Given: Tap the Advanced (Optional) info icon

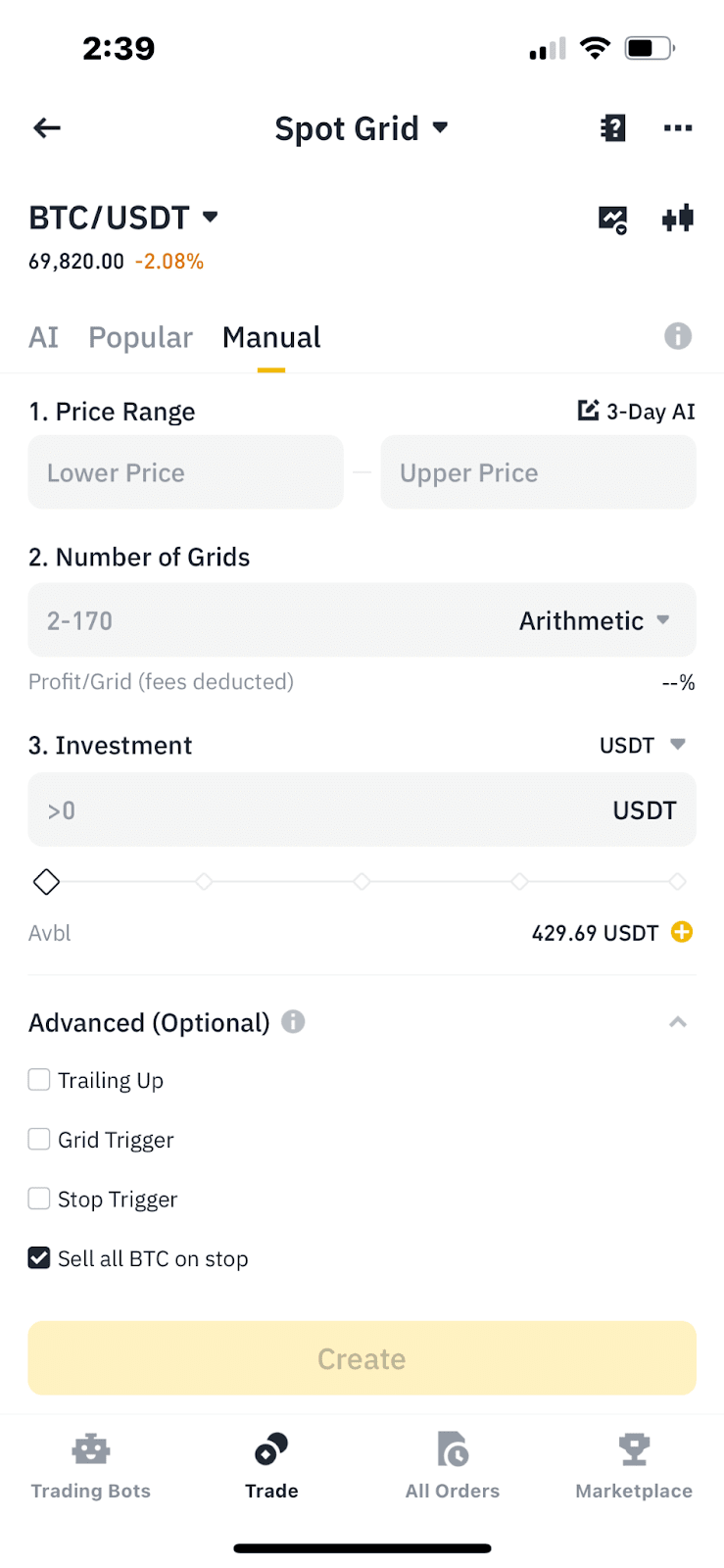Looking at the screenshot, I should coord(293,1022).
